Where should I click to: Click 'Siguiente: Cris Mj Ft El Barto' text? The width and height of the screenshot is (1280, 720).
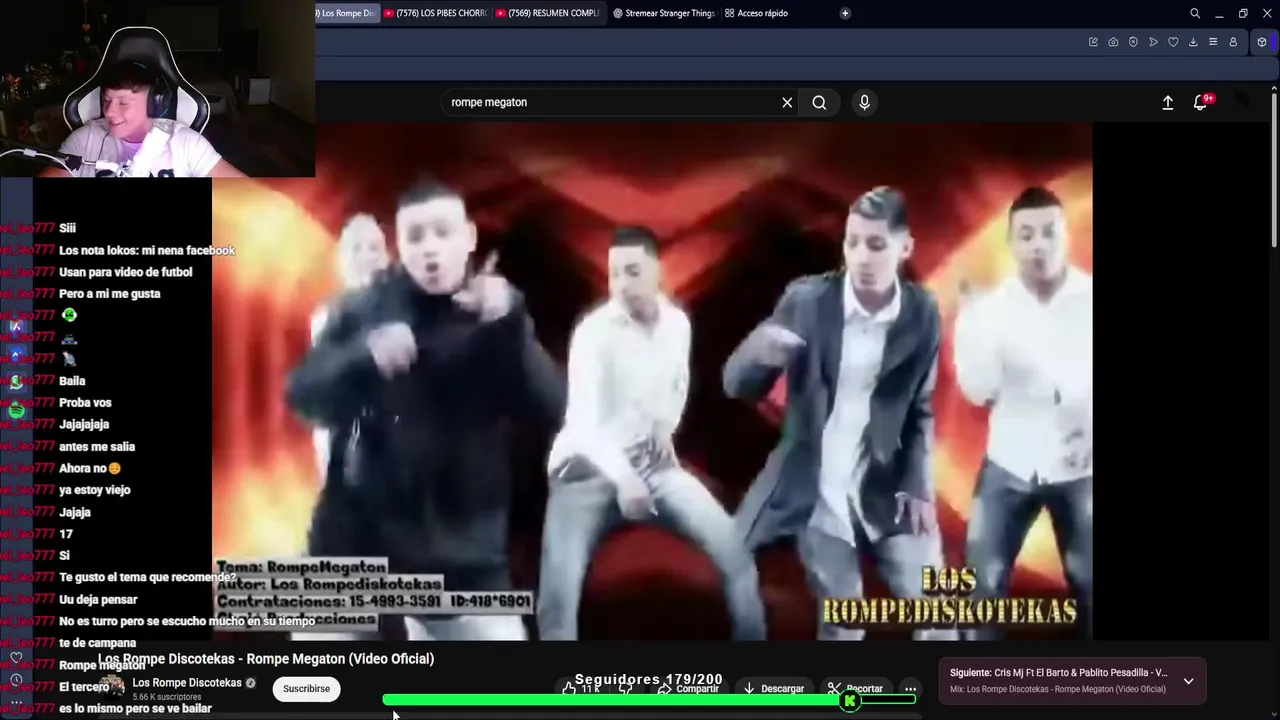pyautogui.click(x=1058, y=673)
